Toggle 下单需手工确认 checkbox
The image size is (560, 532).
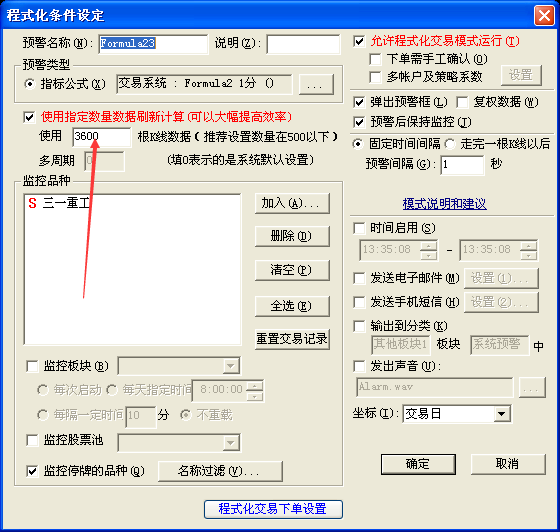point(375,59)
